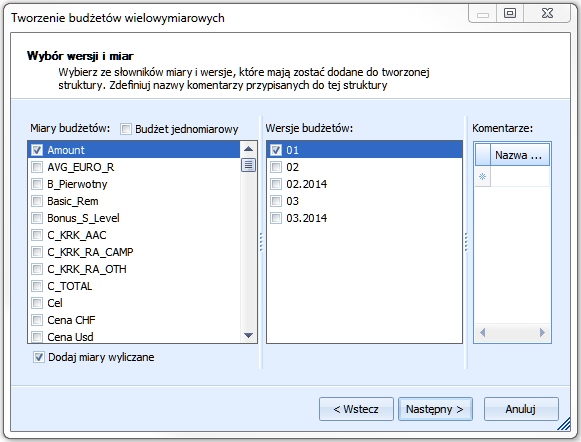Cancel wizard with Anuluj button
The width and height of the screenshot is (581, 442).
521,409
